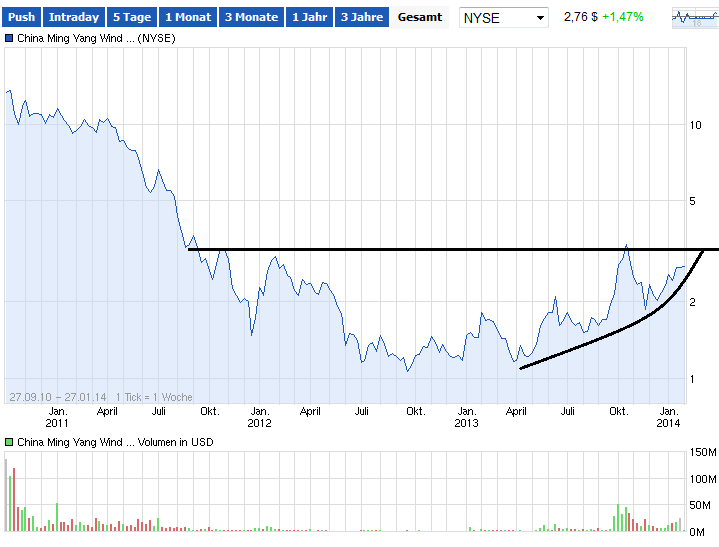The width and height of the screenshot is (719, 547).
Task: Choose the 3 Monate range
Action: point(251,18)
